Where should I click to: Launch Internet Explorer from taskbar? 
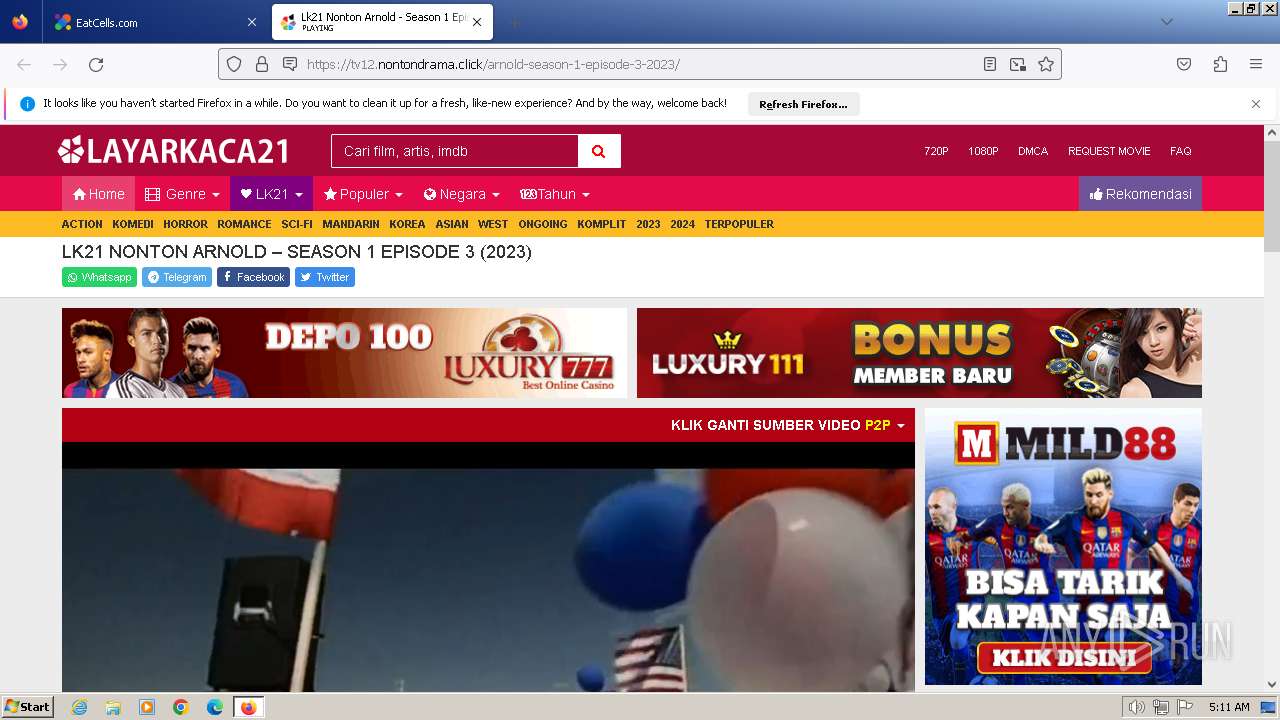pyautogui.click(x=79, y=707)
